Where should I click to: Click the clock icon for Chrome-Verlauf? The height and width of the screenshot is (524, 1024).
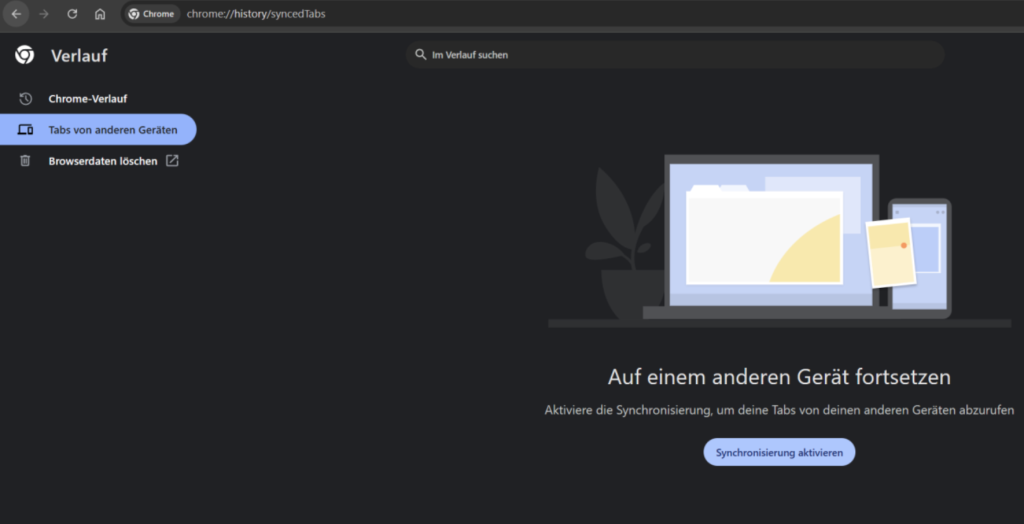(26, 99)
